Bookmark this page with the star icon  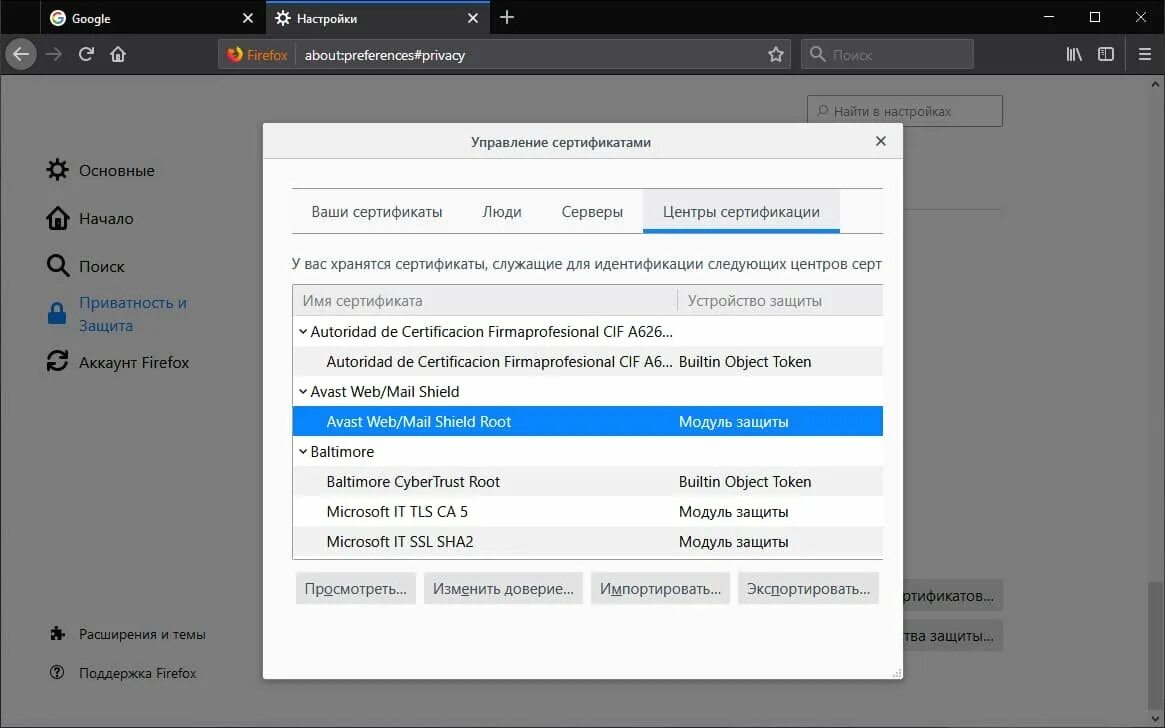(x=776, y=54)
